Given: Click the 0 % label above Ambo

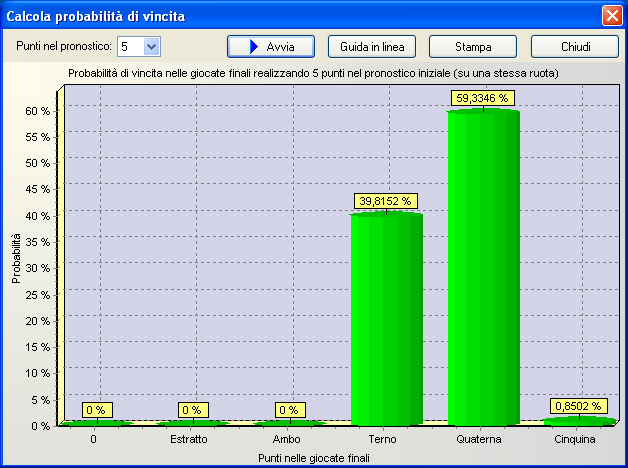Looking at the screenshot, I should click(x=289, y=410).
